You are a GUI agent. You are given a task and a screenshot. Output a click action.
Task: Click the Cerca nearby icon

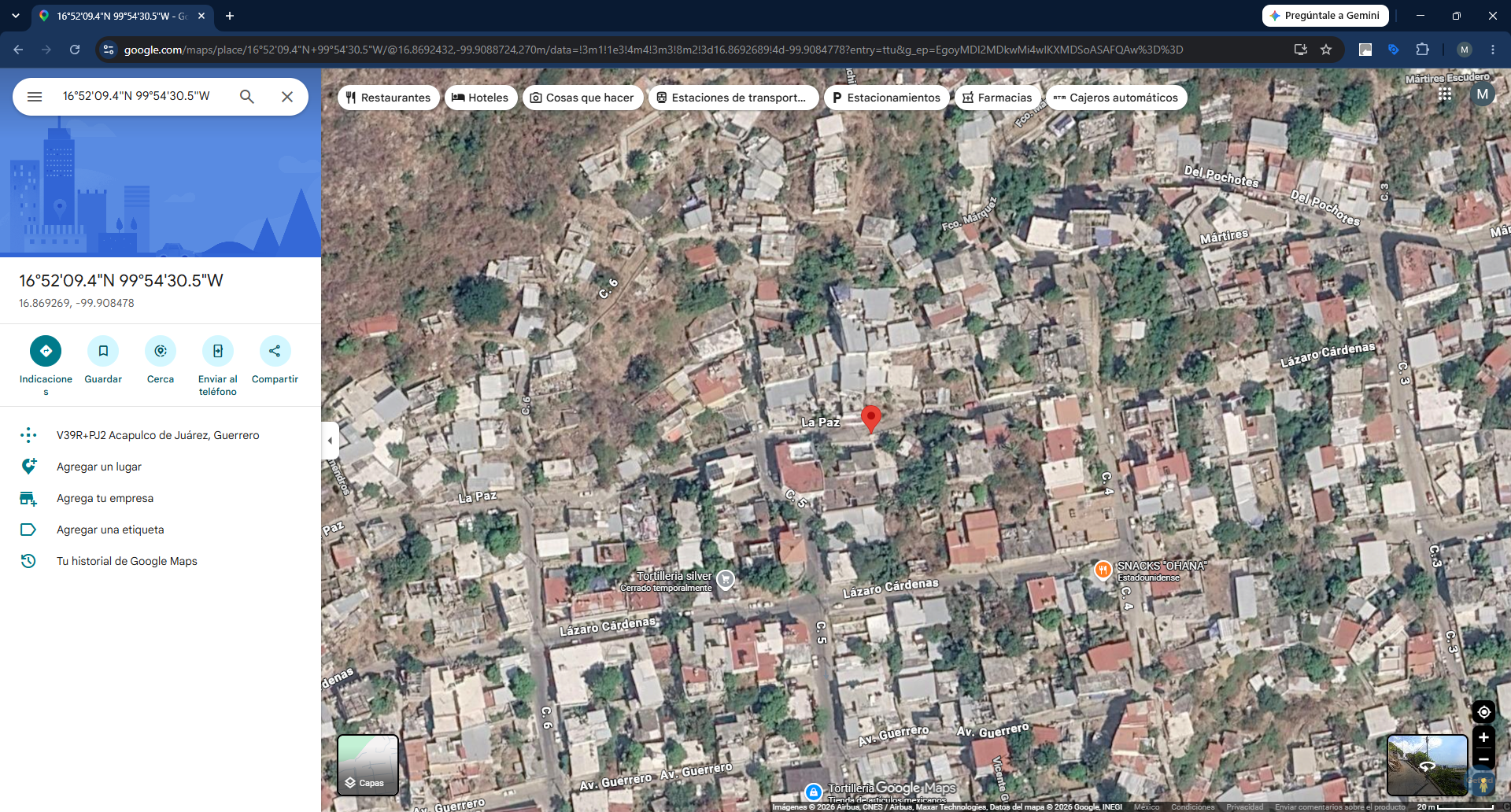coord(161,351)
